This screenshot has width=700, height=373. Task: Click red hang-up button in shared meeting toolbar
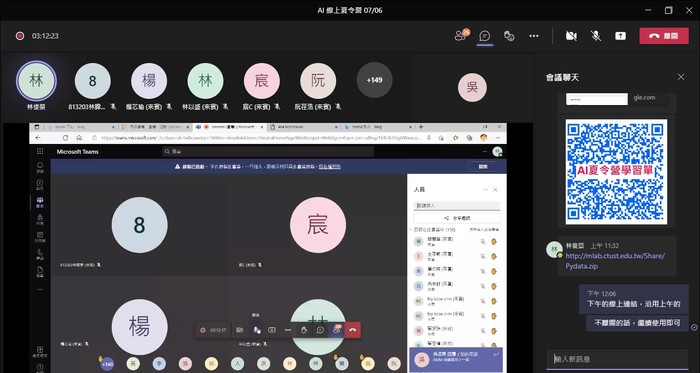tap(353, 330)
